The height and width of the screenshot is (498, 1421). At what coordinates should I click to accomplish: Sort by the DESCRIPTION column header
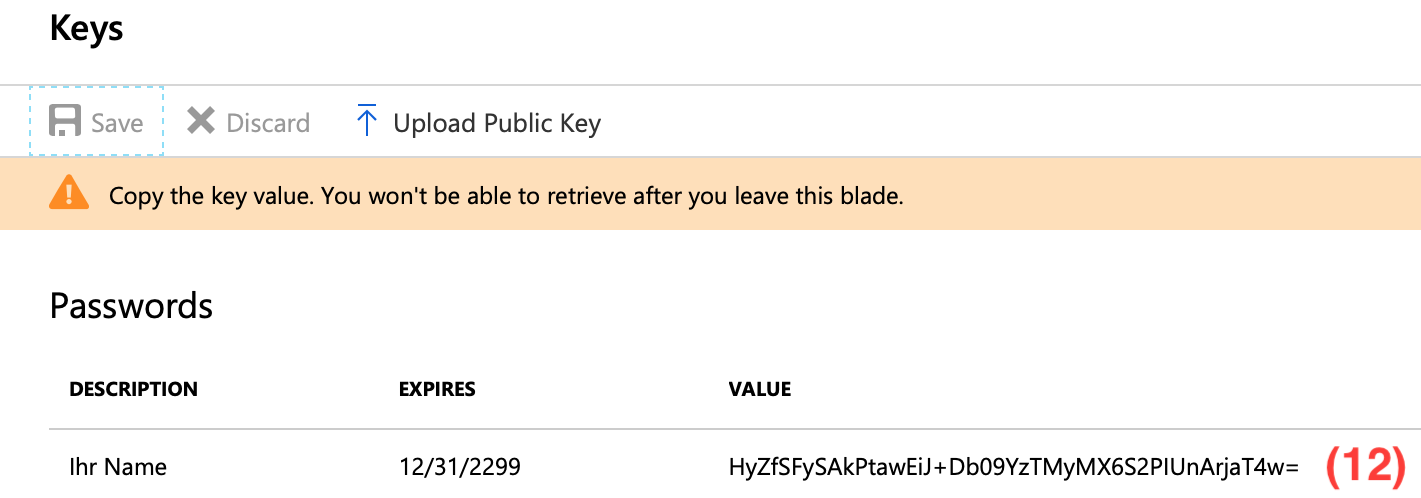(x=133, y=389)
